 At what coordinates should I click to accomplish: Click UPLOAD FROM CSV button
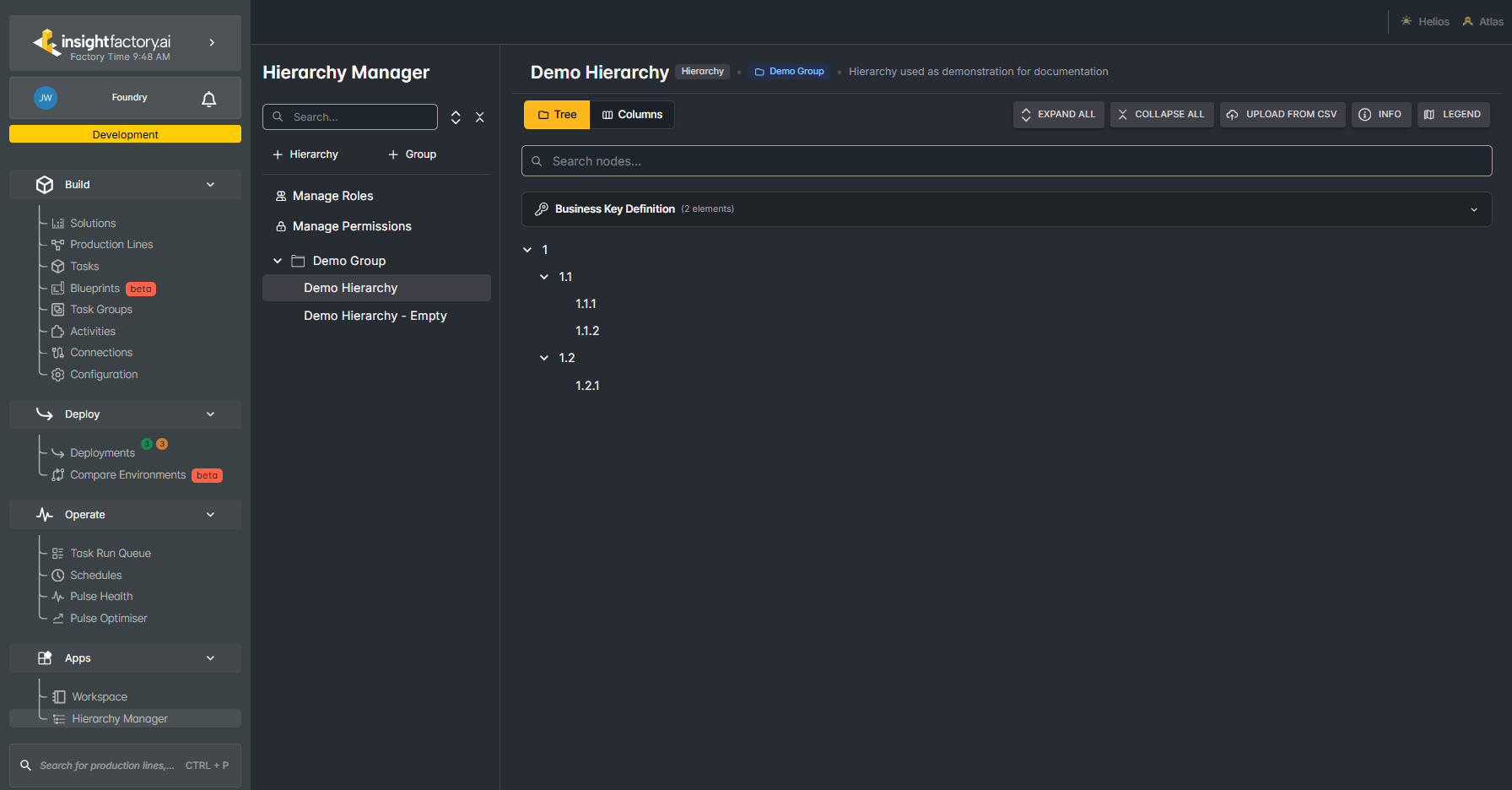point(1282,115)
